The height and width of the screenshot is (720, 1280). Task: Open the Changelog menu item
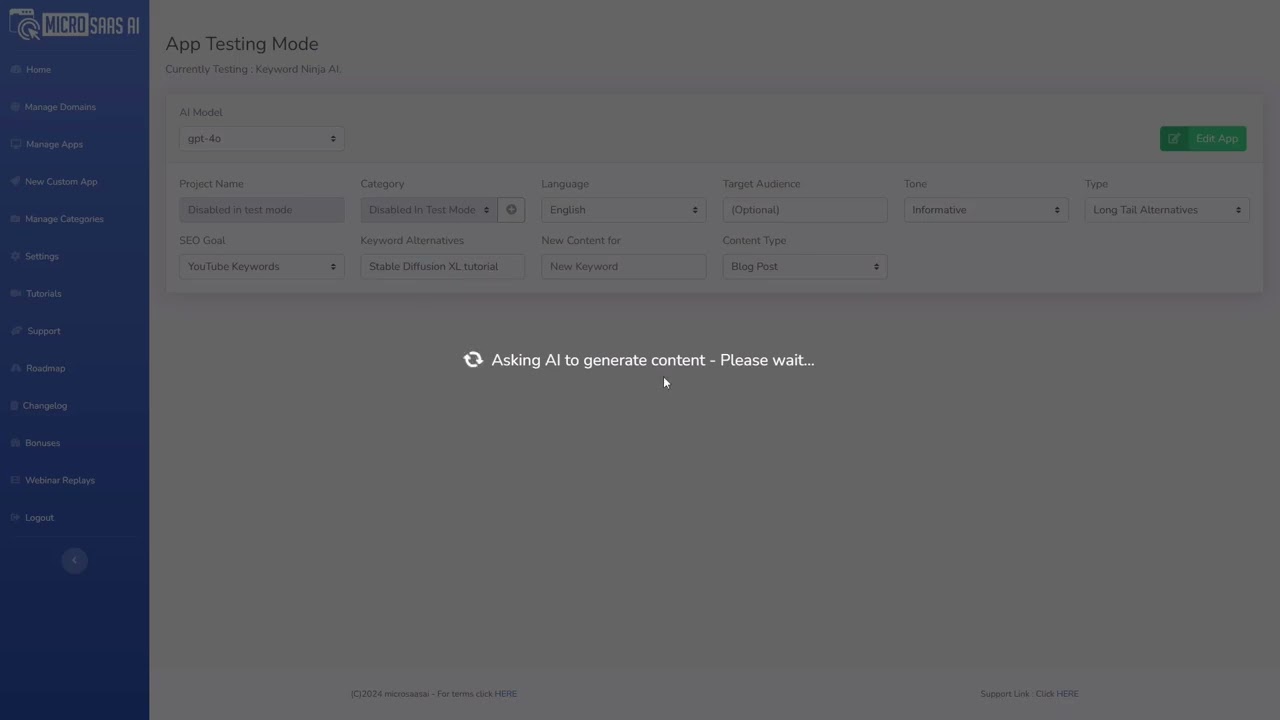click(45, 406)
